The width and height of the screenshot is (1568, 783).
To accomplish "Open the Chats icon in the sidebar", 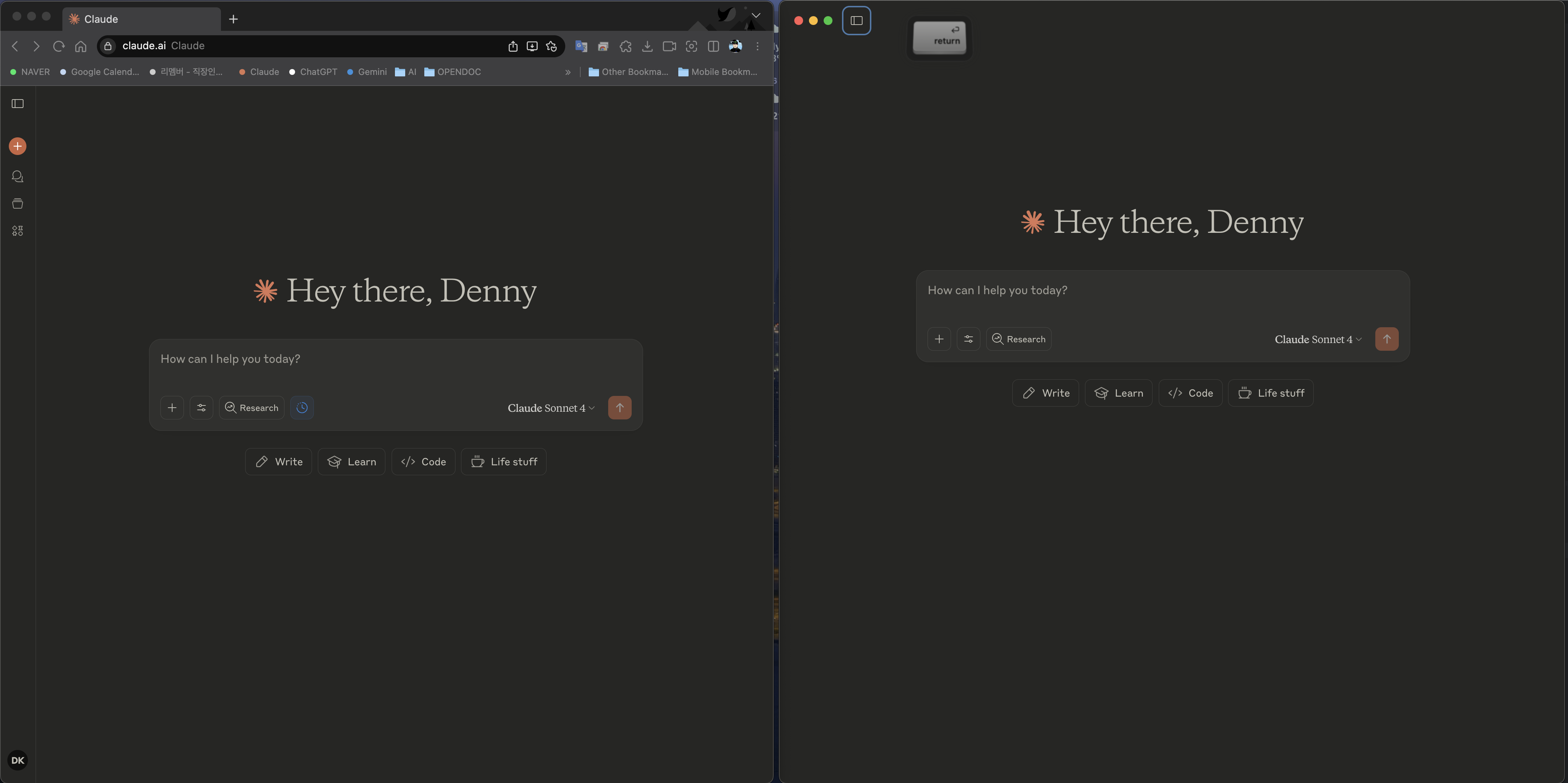I will (x=18, y=177).
